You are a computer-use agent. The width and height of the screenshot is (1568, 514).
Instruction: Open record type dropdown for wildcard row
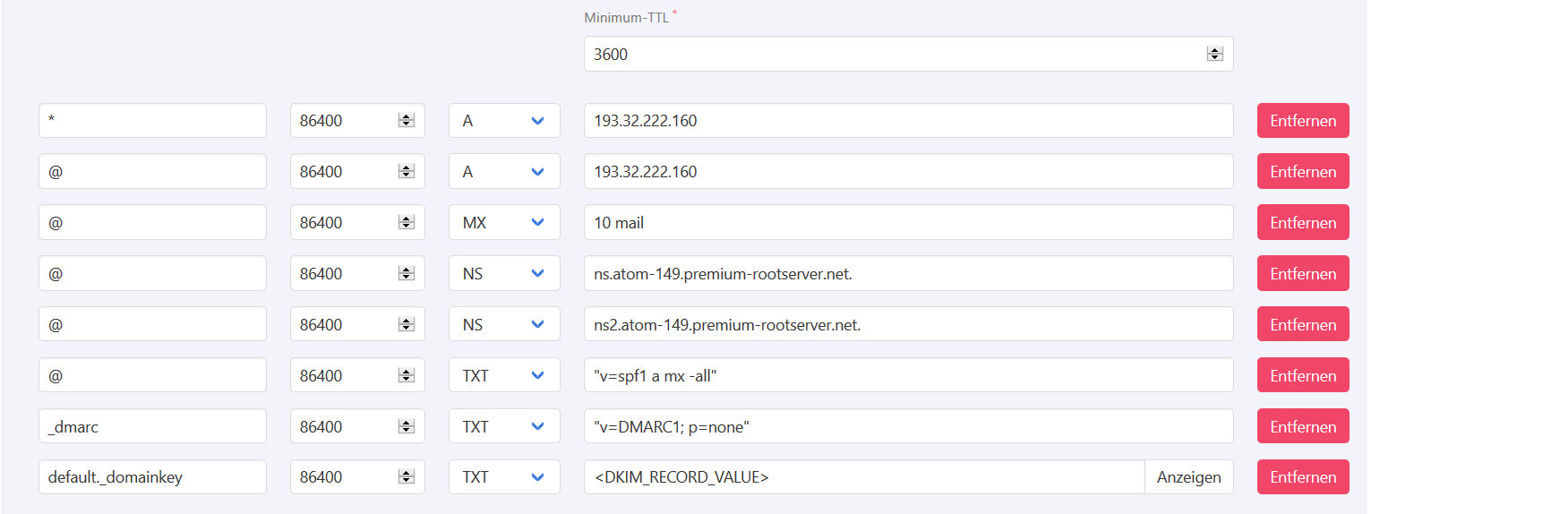[504, 121]
